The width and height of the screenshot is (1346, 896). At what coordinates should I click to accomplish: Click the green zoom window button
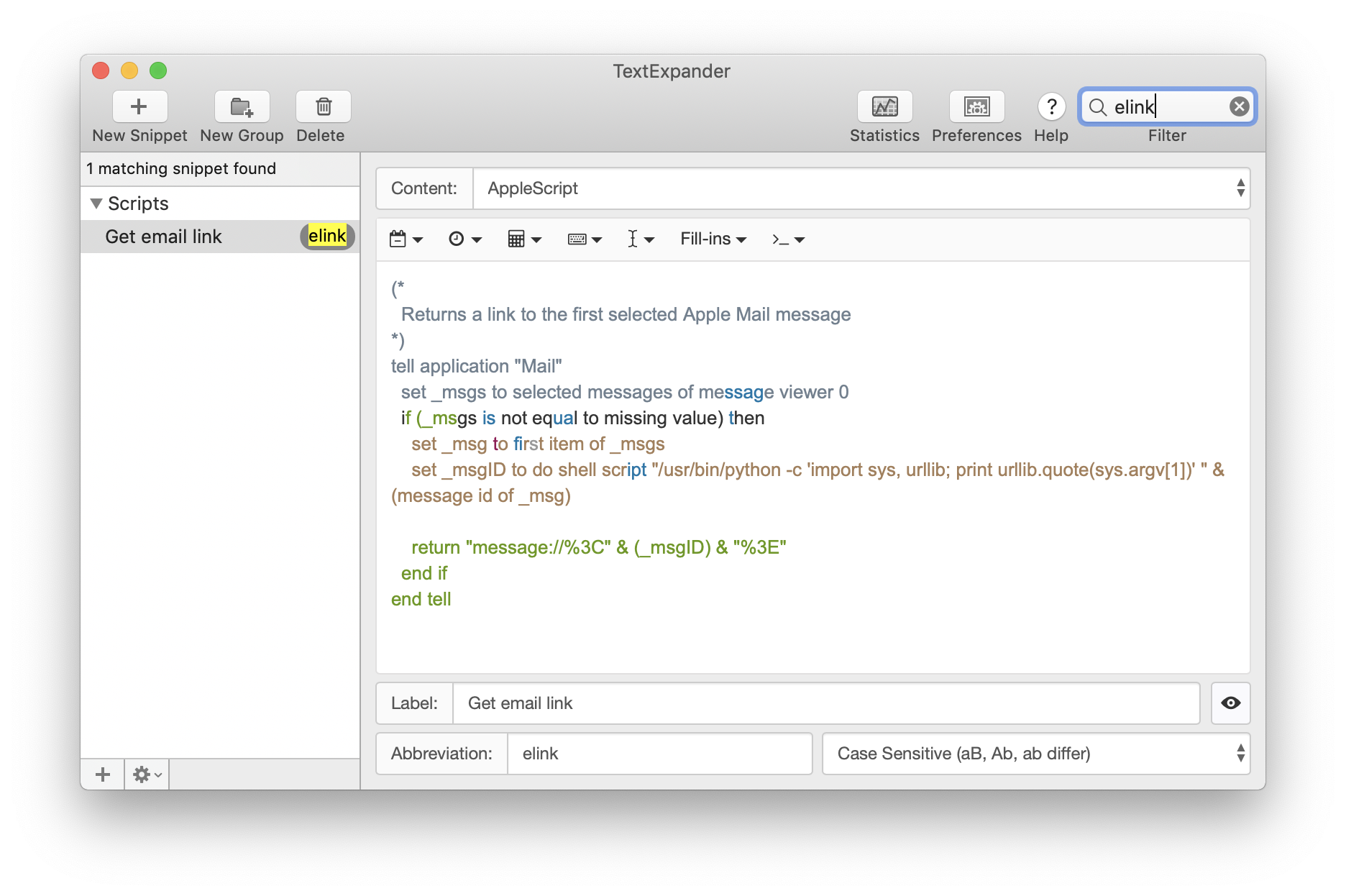[158, 70]
